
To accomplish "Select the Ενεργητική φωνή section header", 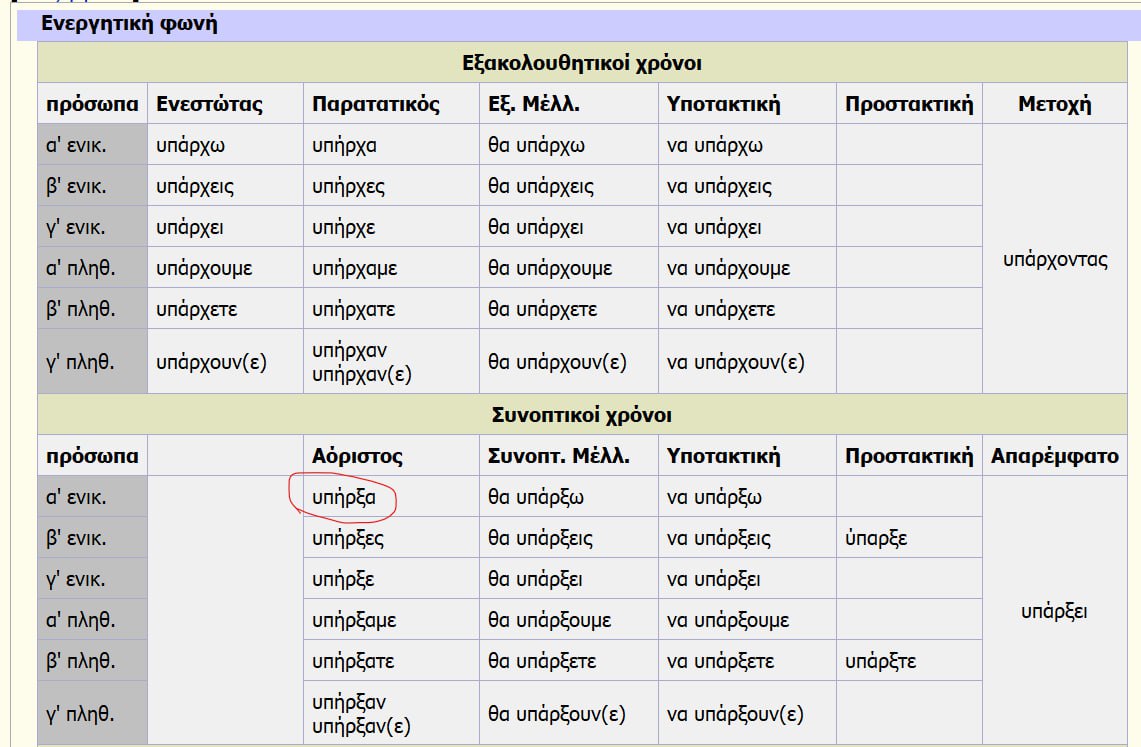I will point(129,23).
